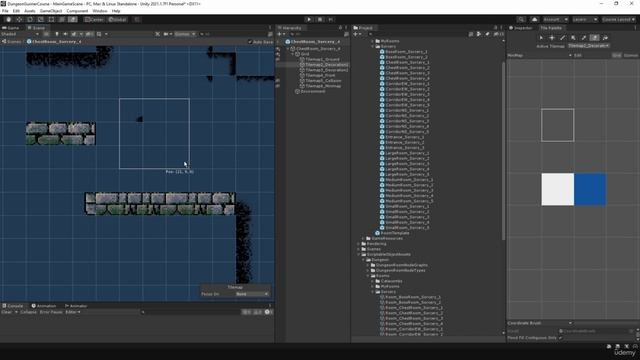Open the Coordinate Brush dropdown
Screen dimensions: 640x360
[x=540, y=323]
